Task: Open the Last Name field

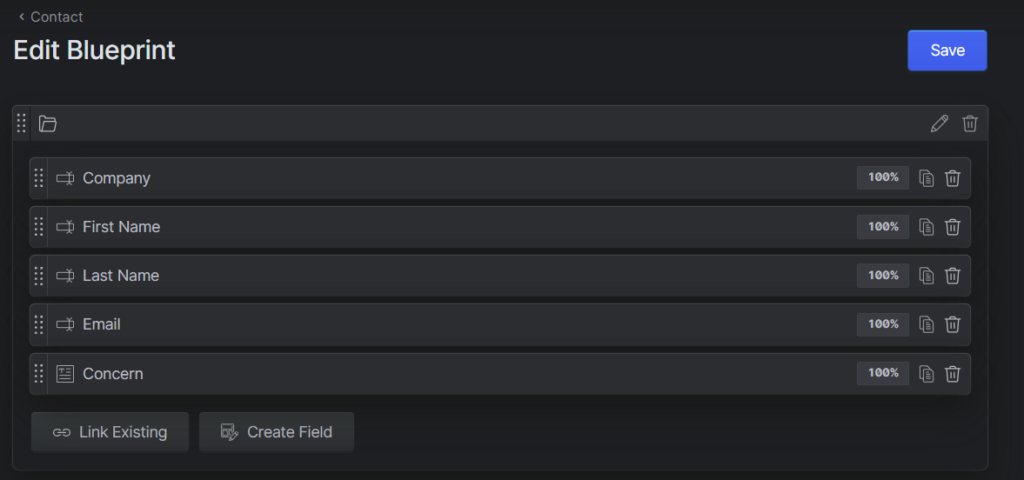Action: tap(121, 276)
